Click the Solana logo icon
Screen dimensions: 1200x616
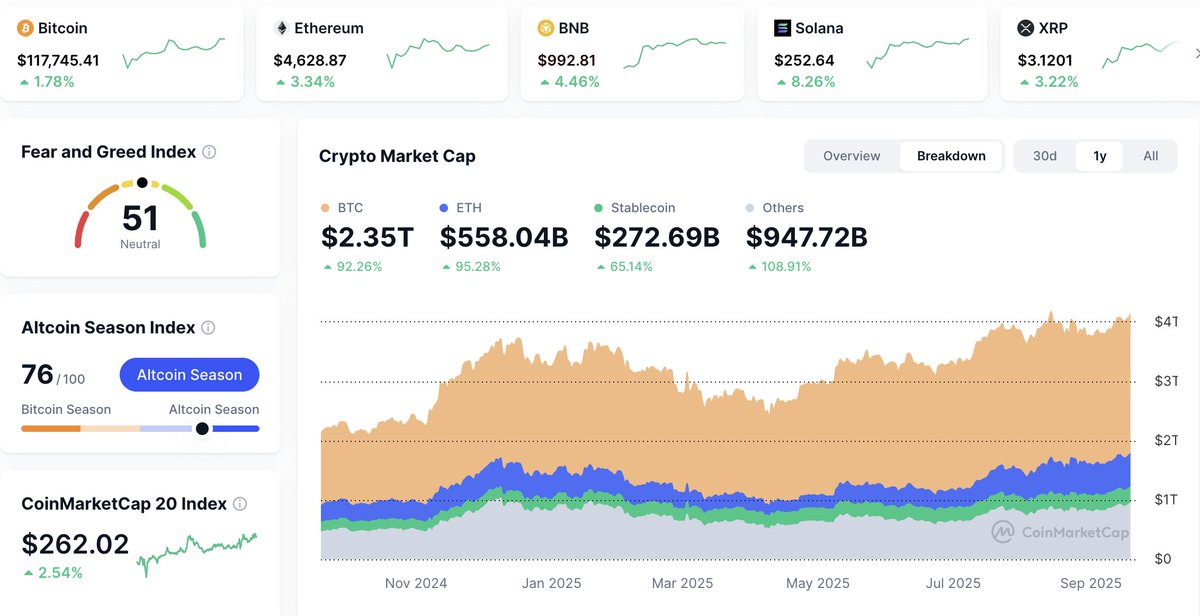point(783,28)
